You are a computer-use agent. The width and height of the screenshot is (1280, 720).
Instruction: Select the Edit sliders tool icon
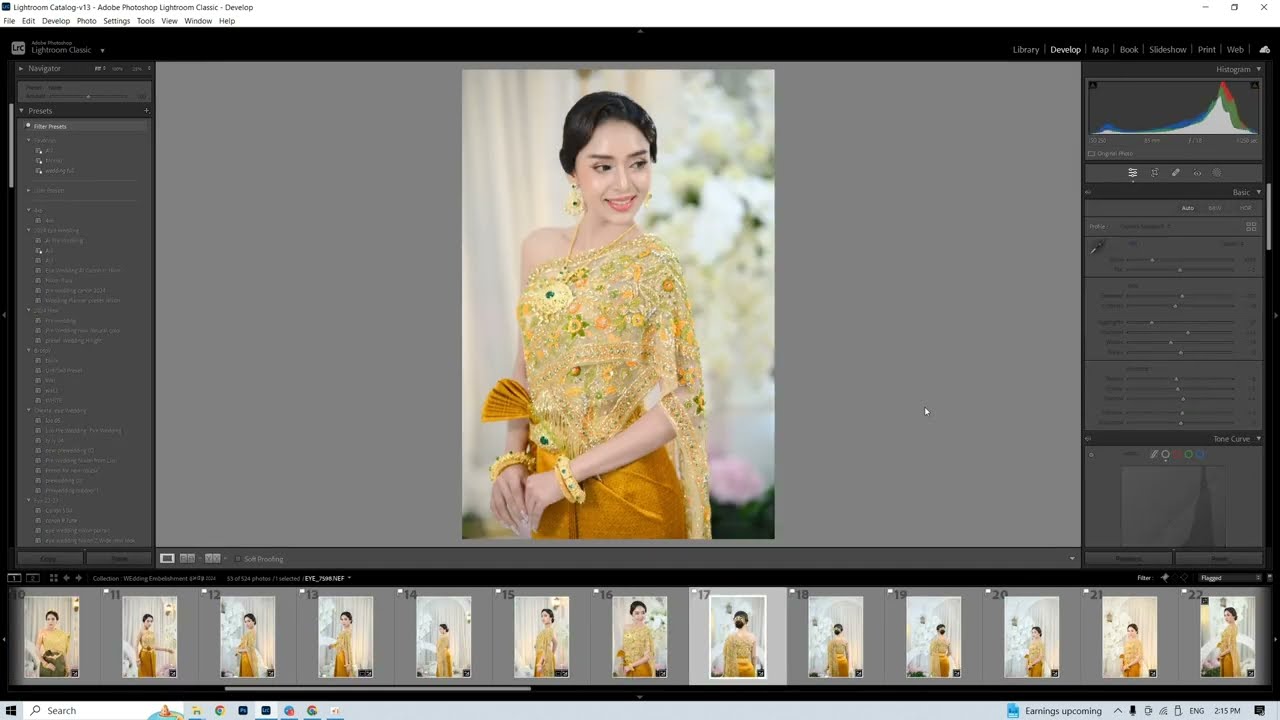[1133, 173]
